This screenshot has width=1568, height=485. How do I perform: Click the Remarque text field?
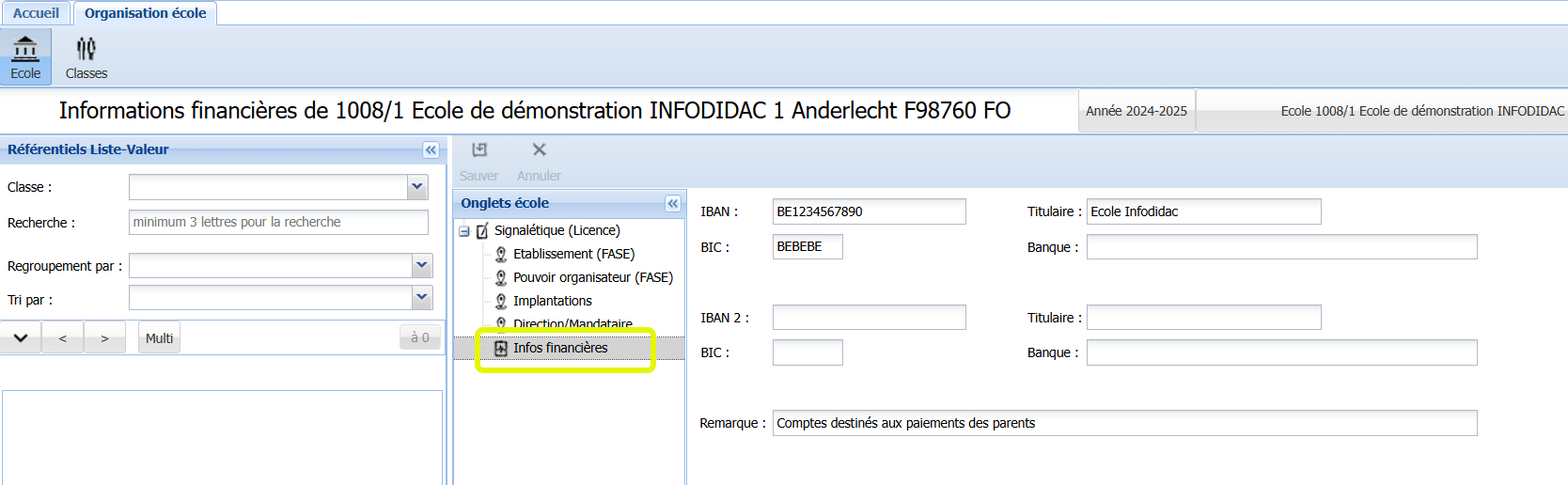pyautogui.click(x=1124, y=423)
